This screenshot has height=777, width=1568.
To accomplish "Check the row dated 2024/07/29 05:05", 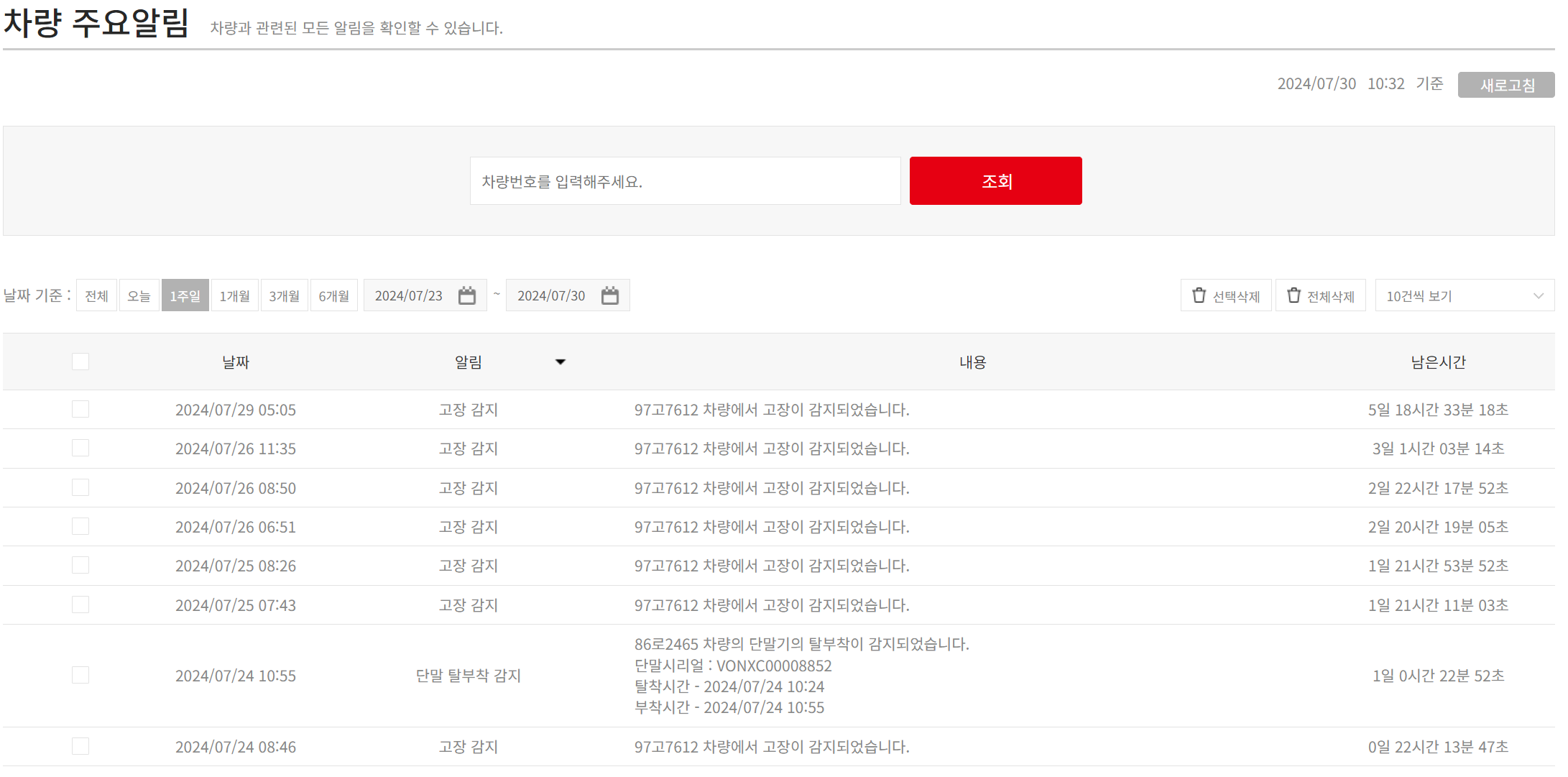I will (x=80, y=409).
